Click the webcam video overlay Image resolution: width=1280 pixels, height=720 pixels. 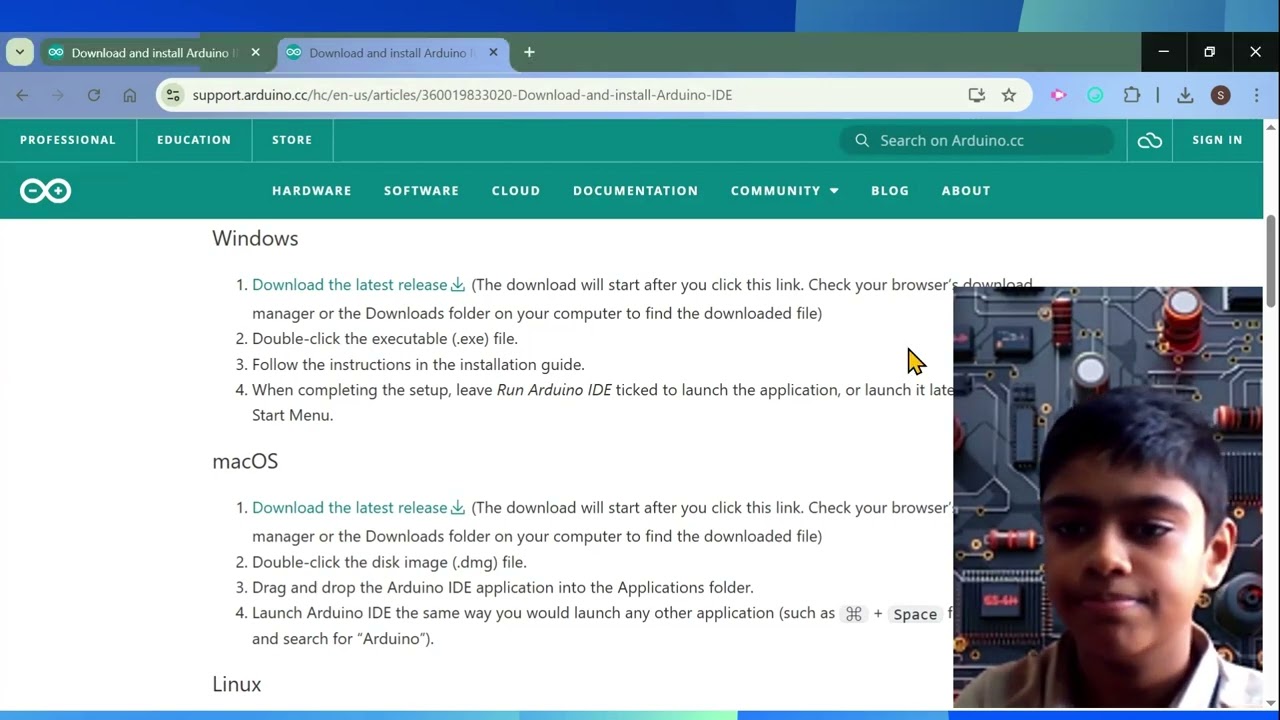click(1108, 497)
